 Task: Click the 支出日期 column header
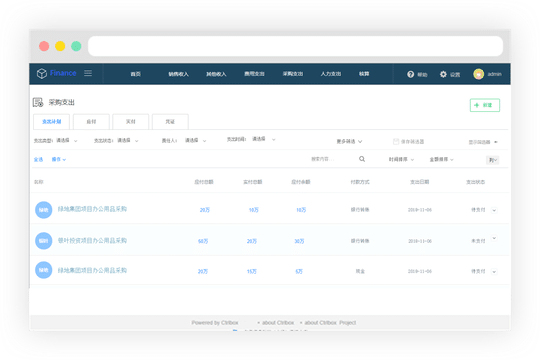pos(419,182)
